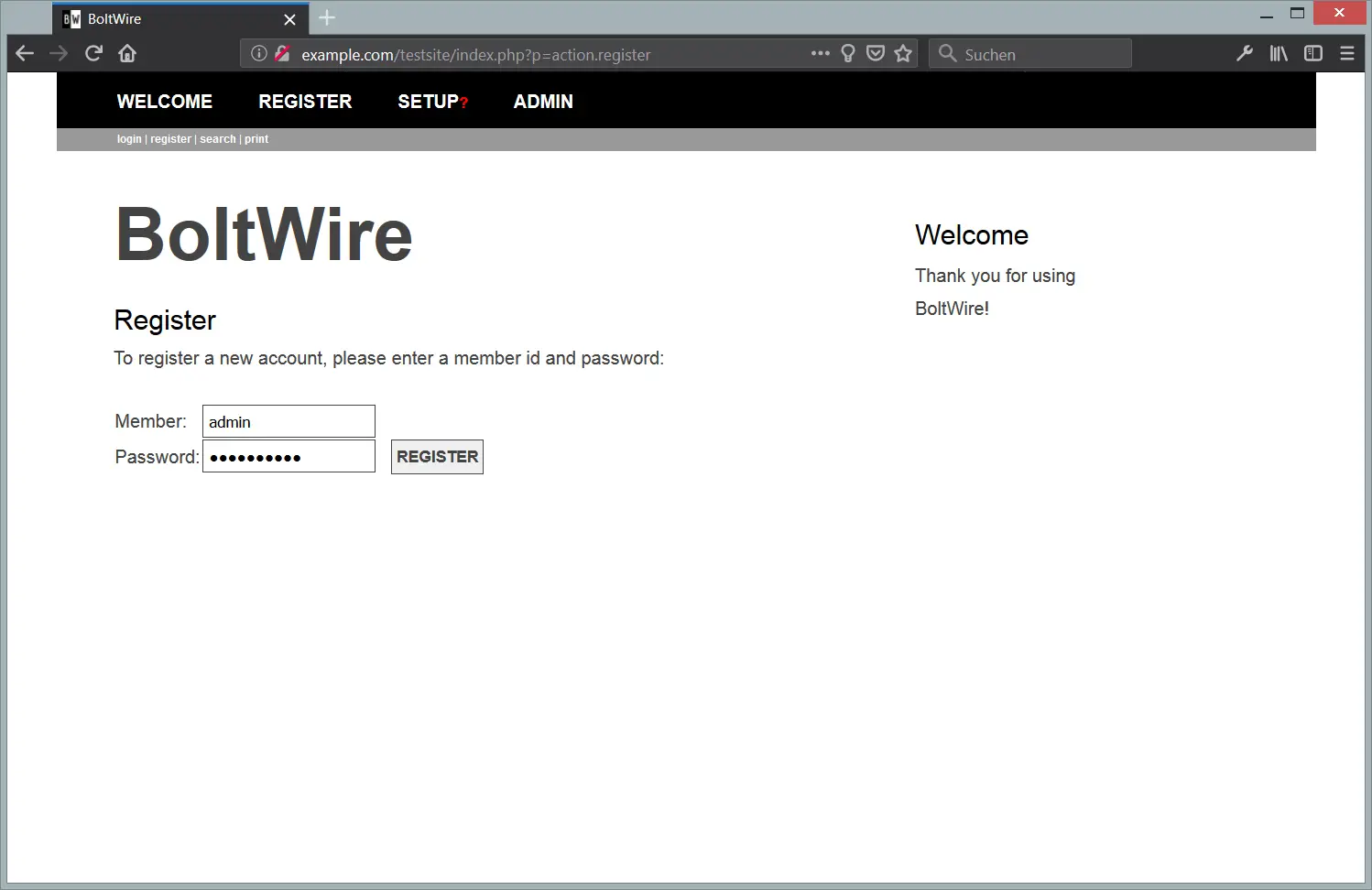This screenshot has width=1372, height=890.
Task: Open the browser hamburger menu
Action: click(1347, 53)
